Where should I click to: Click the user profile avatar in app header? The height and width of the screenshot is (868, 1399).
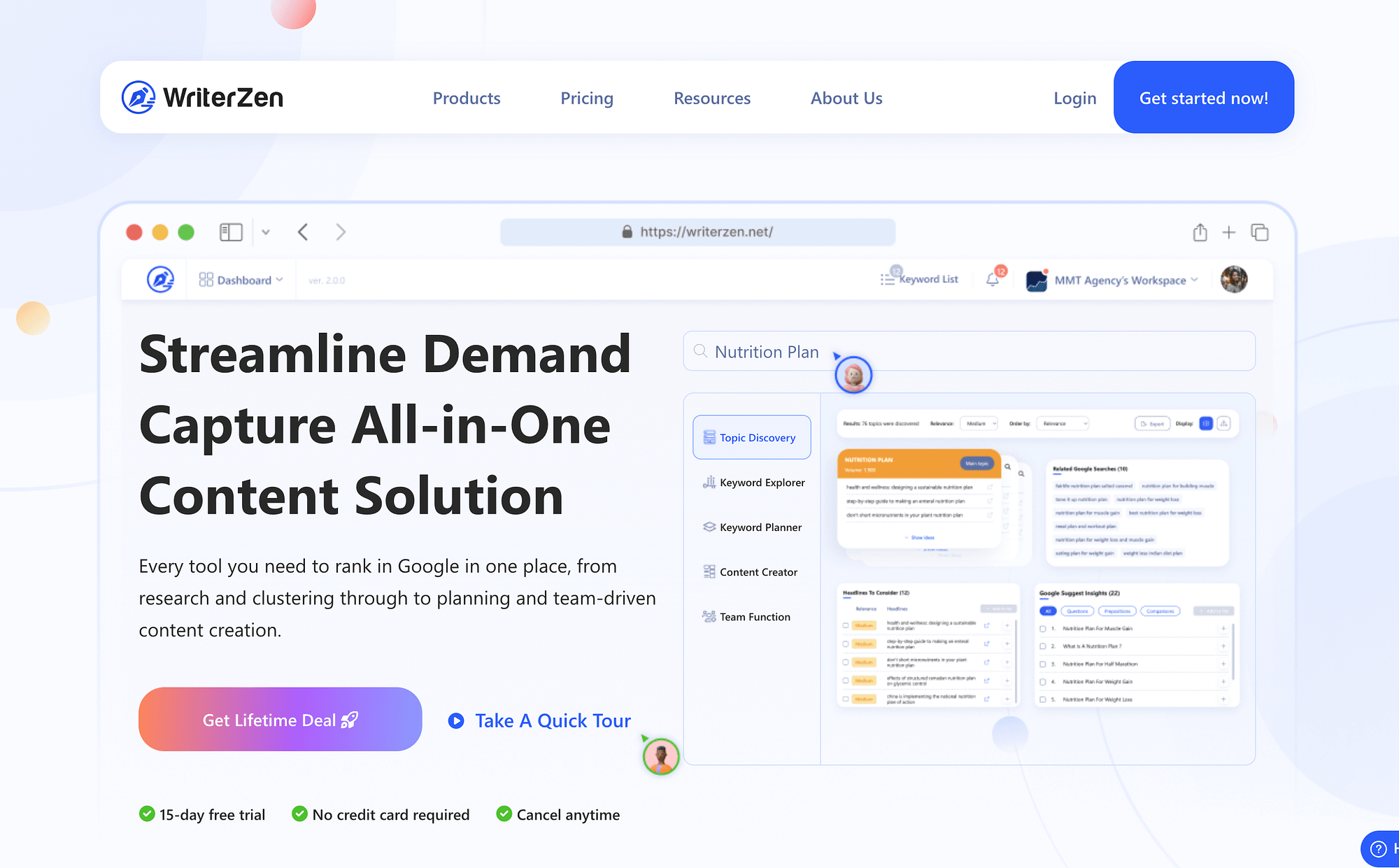1234,279
